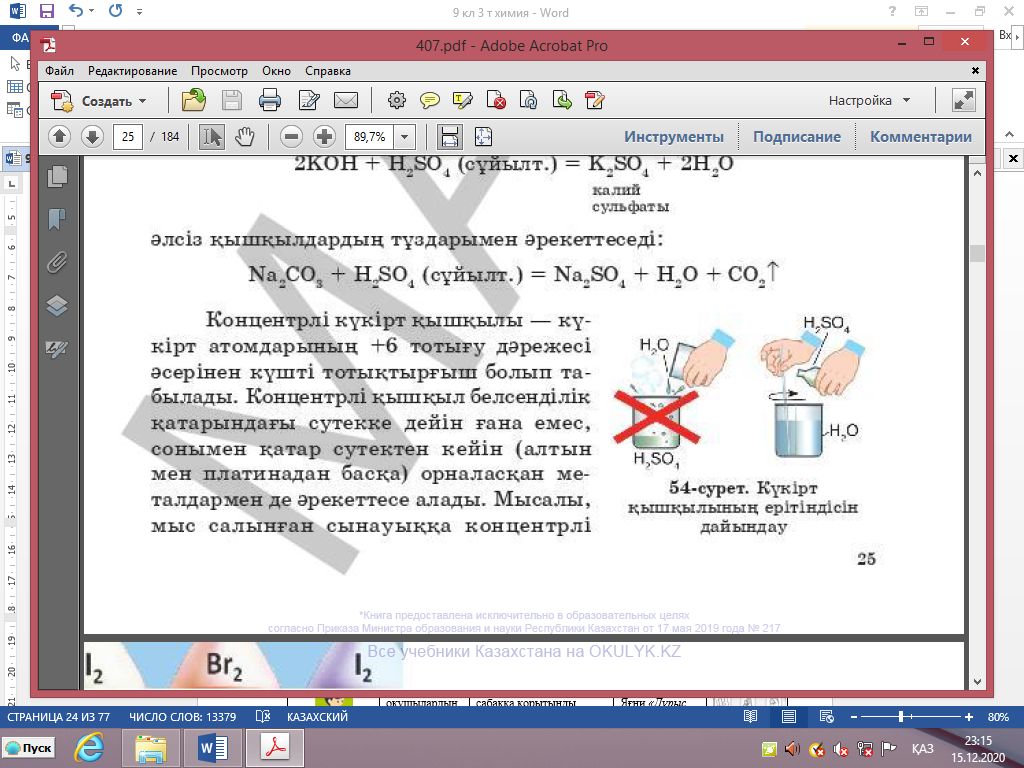Open the Файл menu

pos(59,71)
